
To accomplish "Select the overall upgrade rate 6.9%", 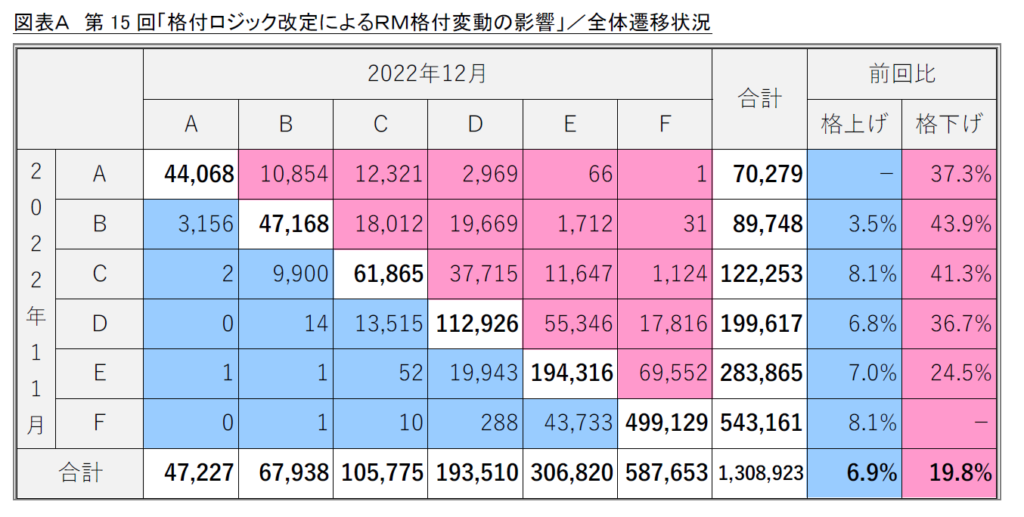I will click(853, 473).
